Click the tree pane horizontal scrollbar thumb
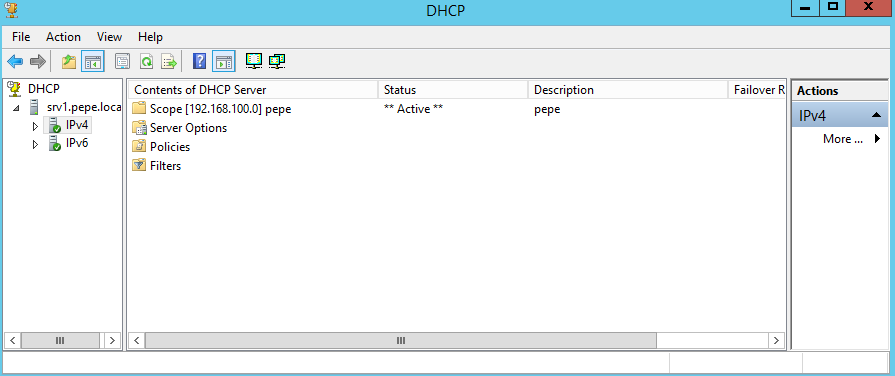This screenshot has width=895, height=376. click(60, 341)
